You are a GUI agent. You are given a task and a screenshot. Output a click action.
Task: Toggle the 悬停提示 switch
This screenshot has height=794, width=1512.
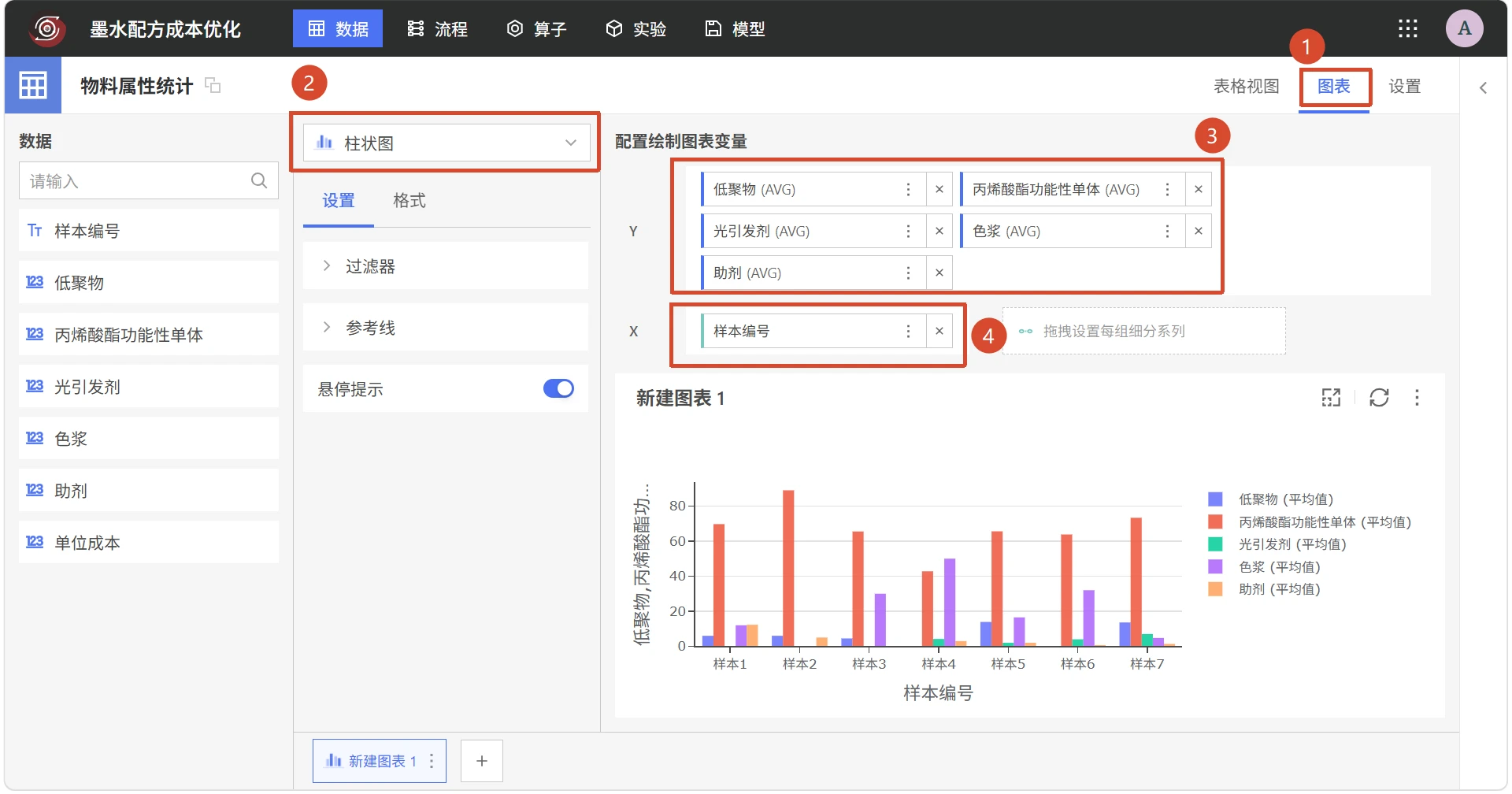tap(559, 388)
